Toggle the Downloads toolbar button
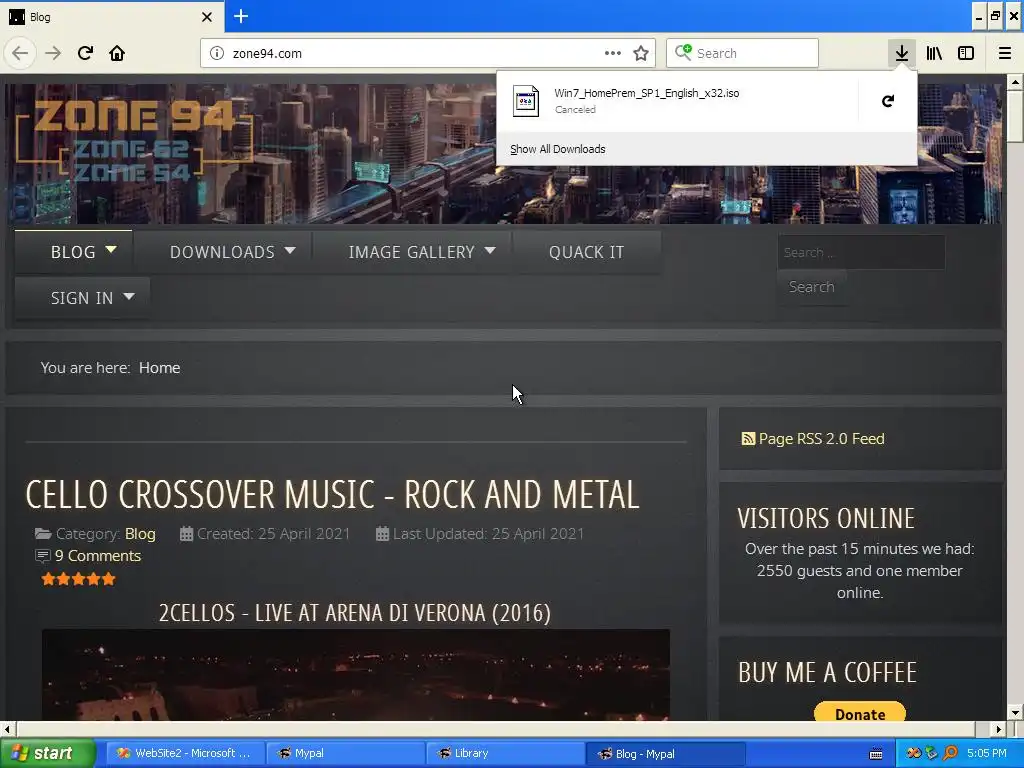Screen dimensions: 1024x768 click(902, 53)
